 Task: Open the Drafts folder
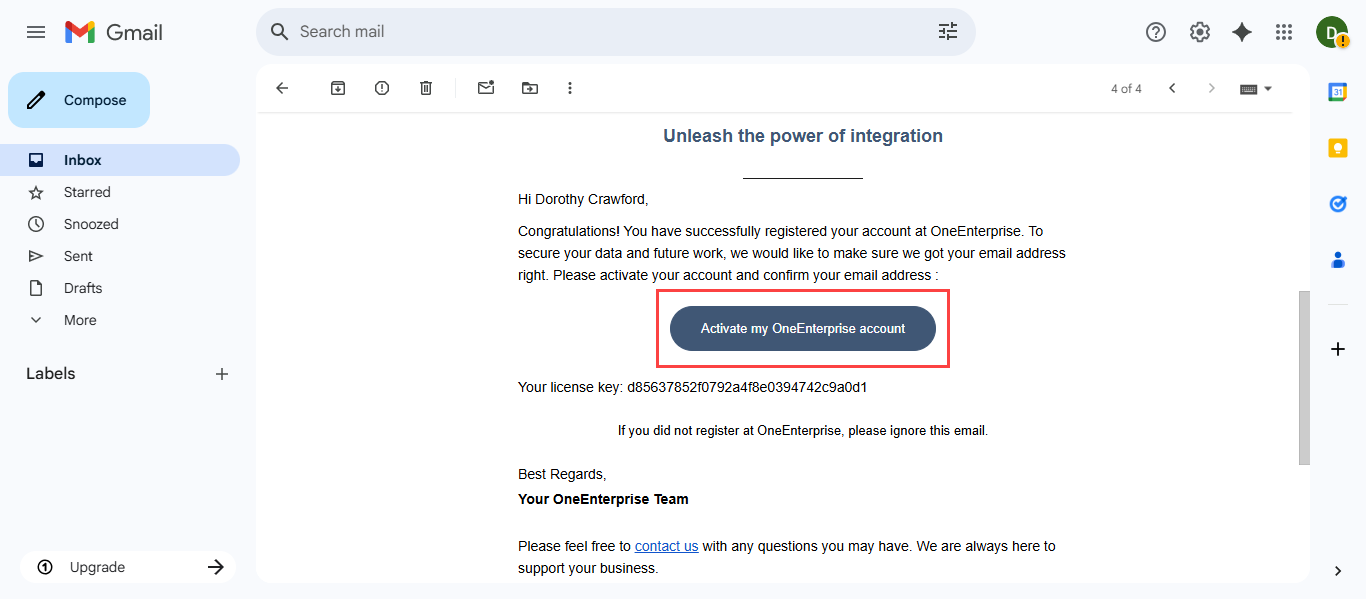pos(83,288)
